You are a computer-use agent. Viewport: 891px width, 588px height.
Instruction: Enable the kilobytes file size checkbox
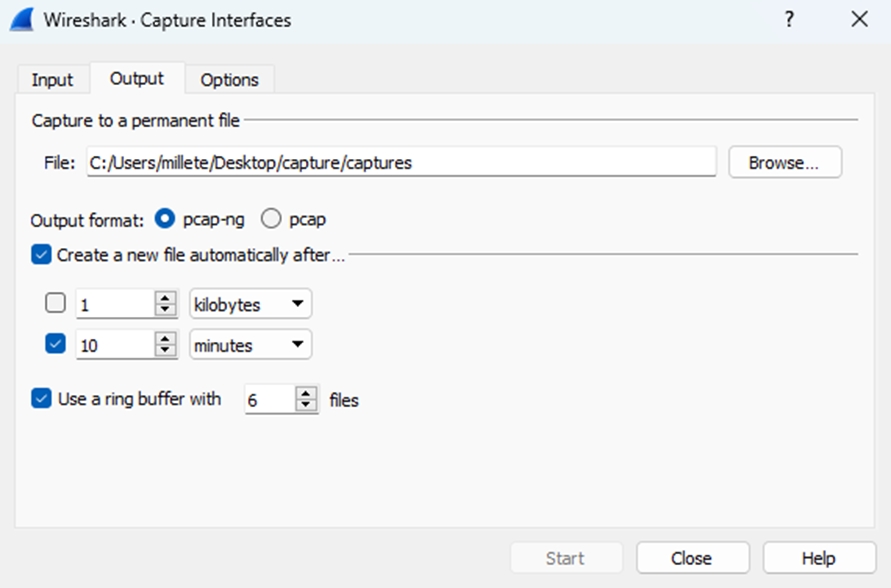click(55, 303)
